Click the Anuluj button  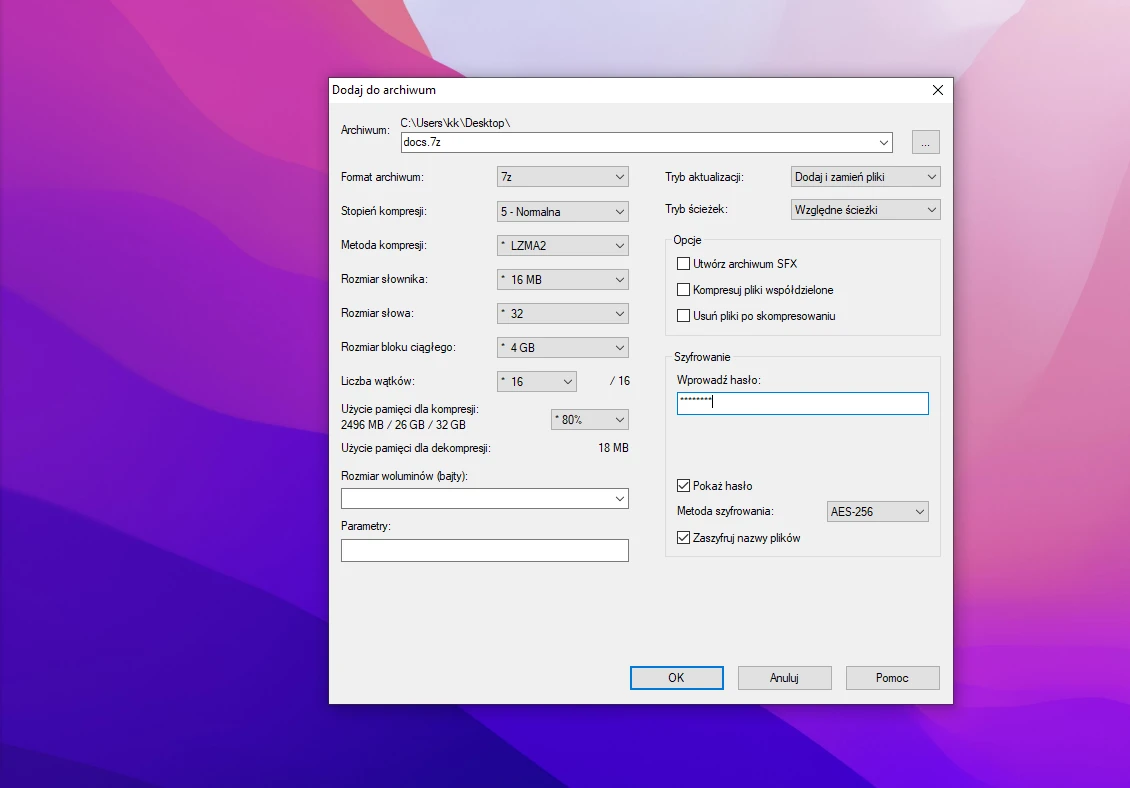[x=784, y=678]
